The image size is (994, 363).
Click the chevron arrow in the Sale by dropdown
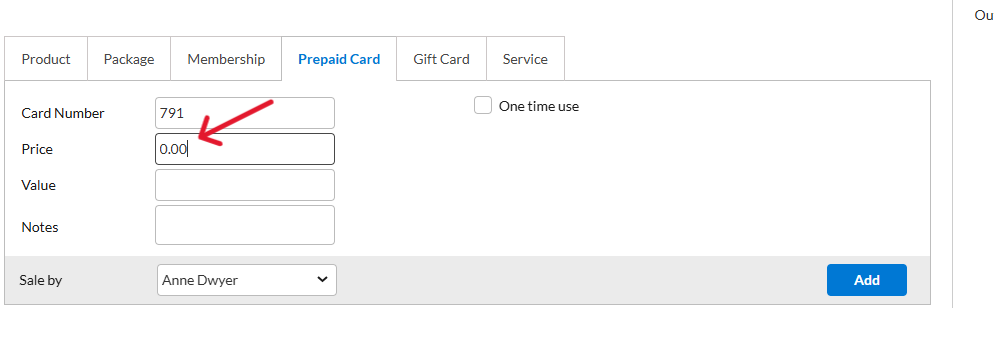[322, 279]
